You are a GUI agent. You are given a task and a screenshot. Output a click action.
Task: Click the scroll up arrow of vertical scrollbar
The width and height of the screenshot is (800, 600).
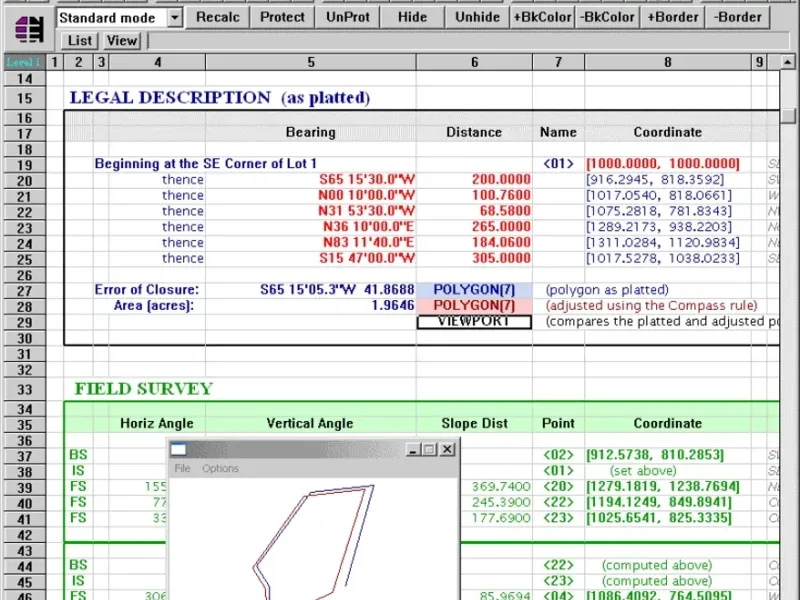pos(788,62)
